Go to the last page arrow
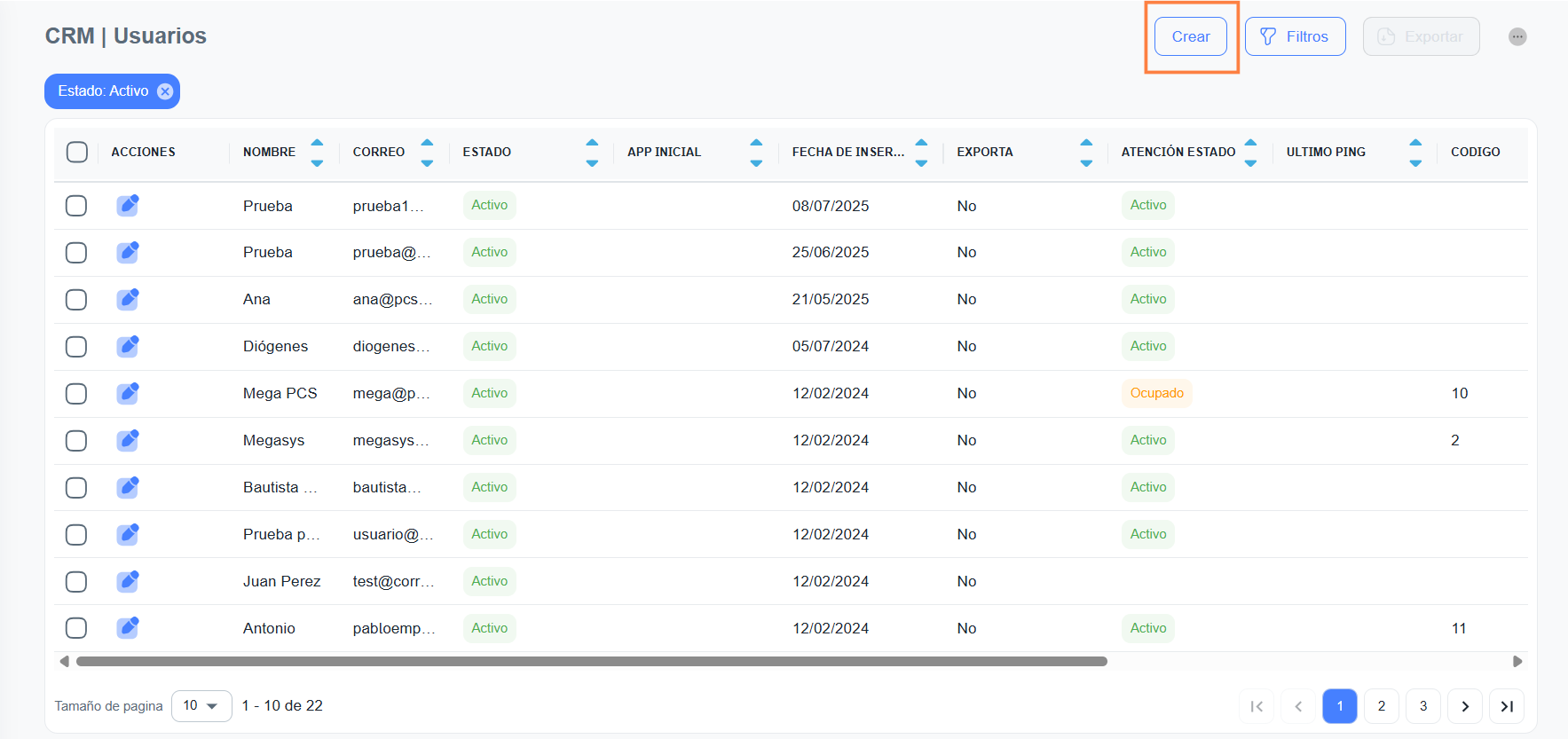Viewport: 1568px width, 739px height. tap(1506, 706)
